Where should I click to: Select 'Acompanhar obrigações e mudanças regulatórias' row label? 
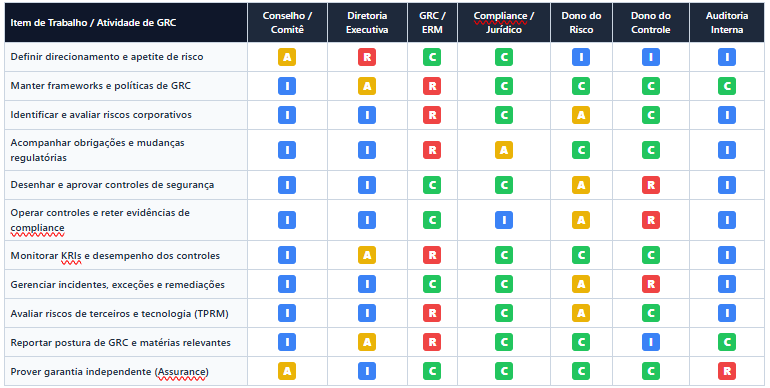[98, 150]
